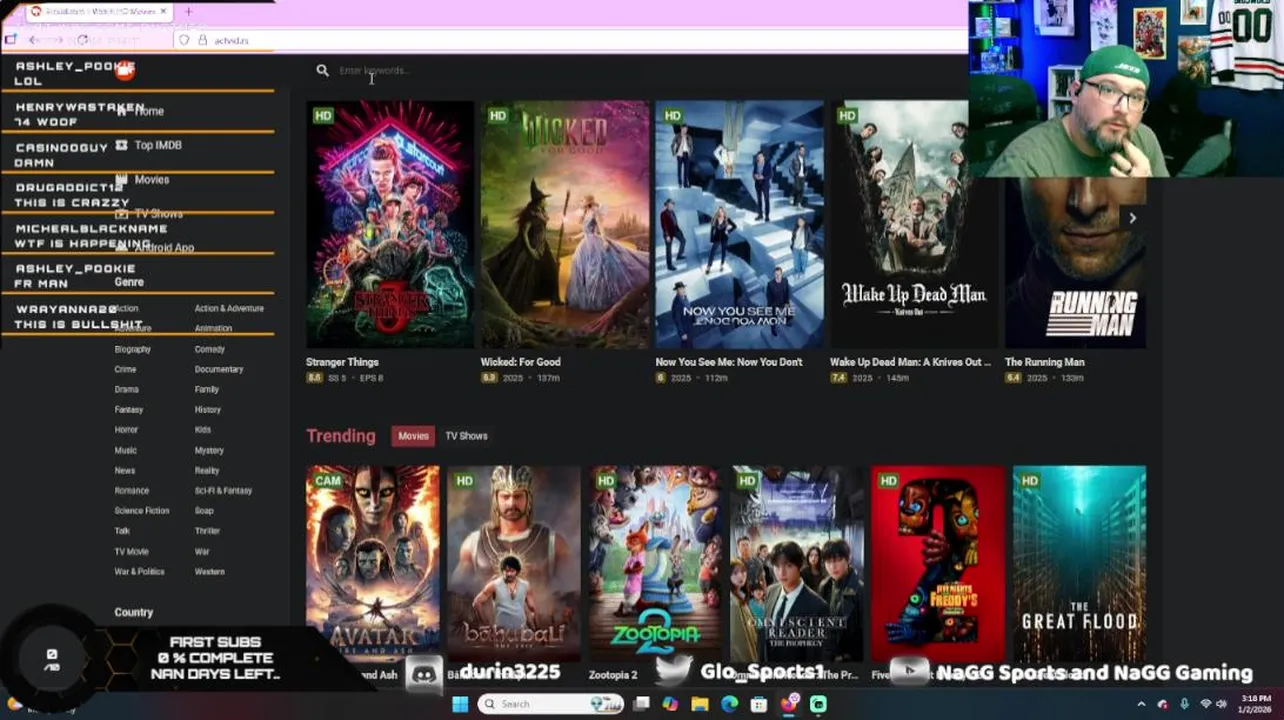The width and height of the screenshot is (1284, 720).
Task: Click the browser address bar showing the URL
Action: coord(570,40)
